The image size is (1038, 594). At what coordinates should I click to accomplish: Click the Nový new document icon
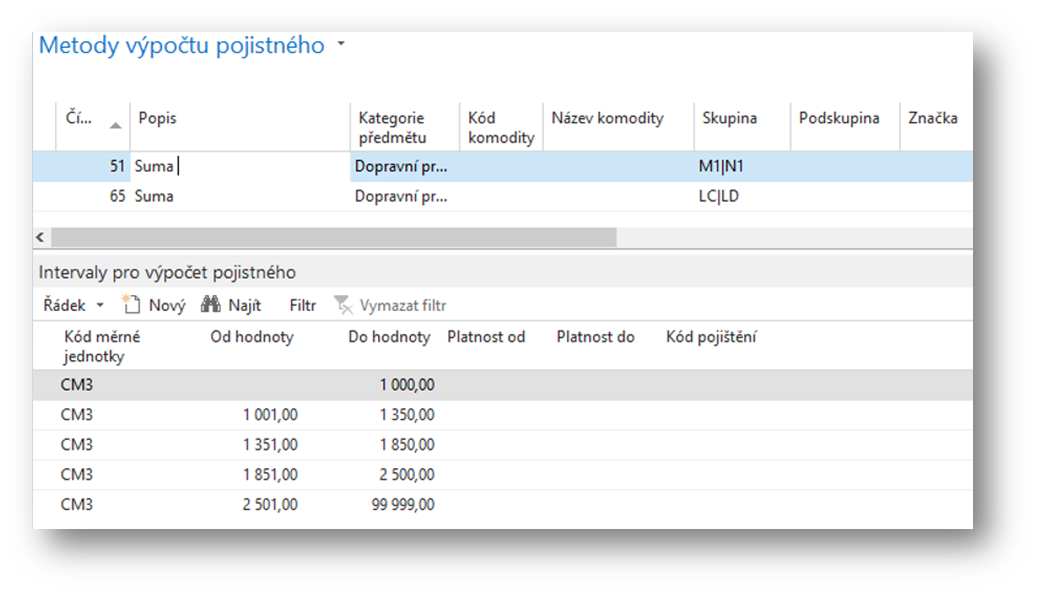click(130, 305)
